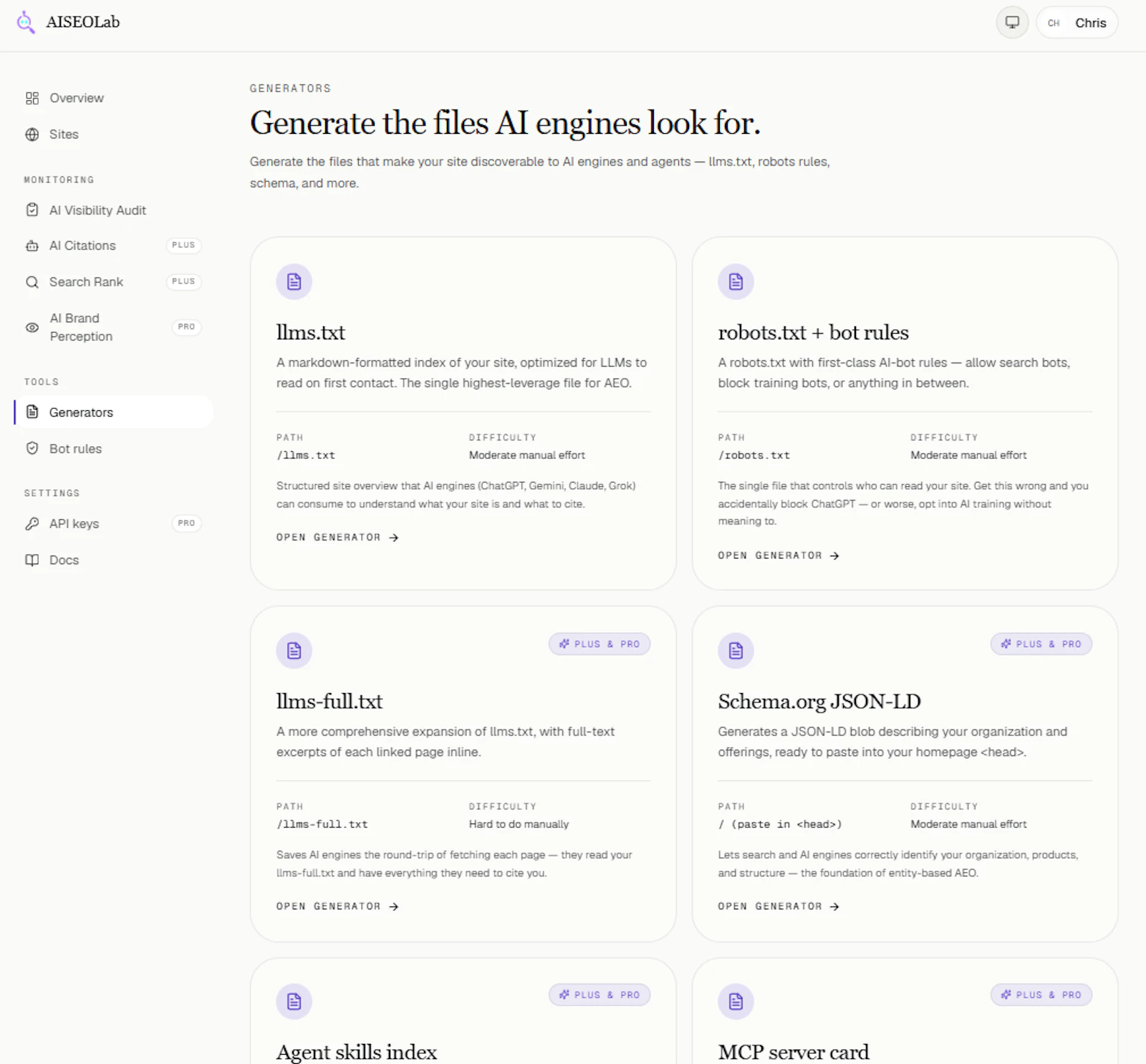Click the AI Visibility Audit clipboard icon
Viewport: 1146px width, 1064px height.
[x=32, y=210]
